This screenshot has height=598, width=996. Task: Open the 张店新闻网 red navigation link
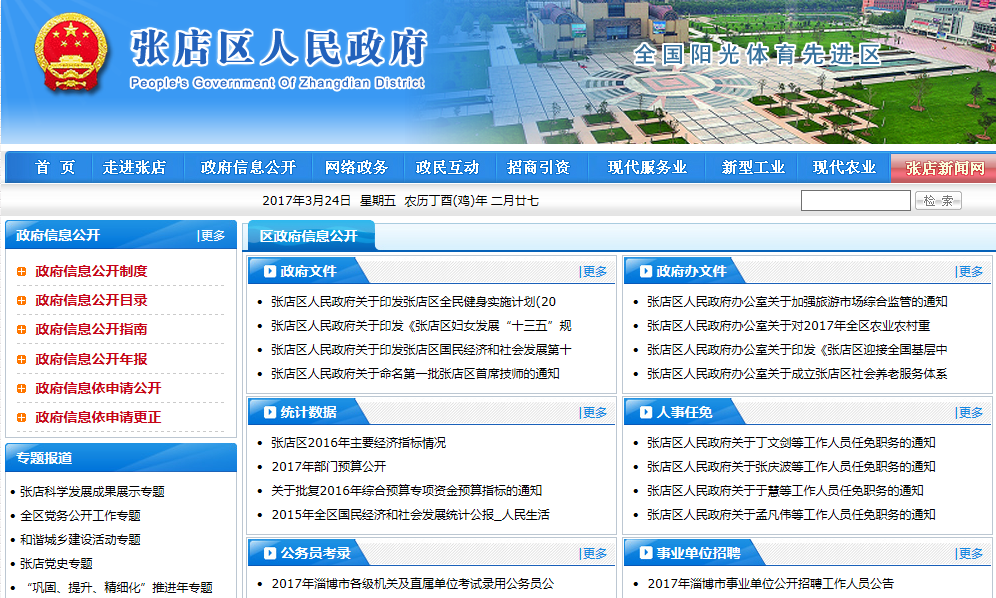945,168
